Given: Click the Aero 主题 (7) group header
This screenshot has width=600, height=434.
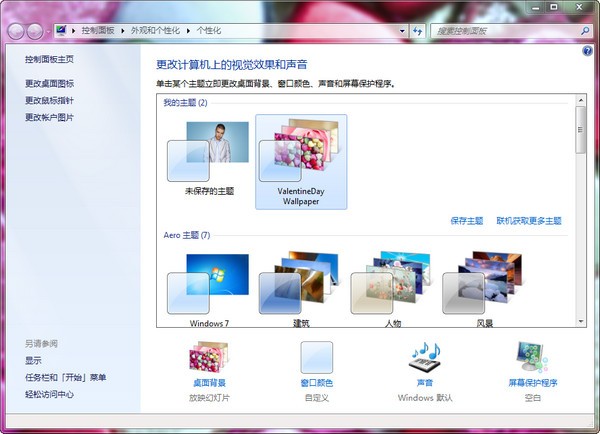Looking at the screenshot, I should pos(187,235).
